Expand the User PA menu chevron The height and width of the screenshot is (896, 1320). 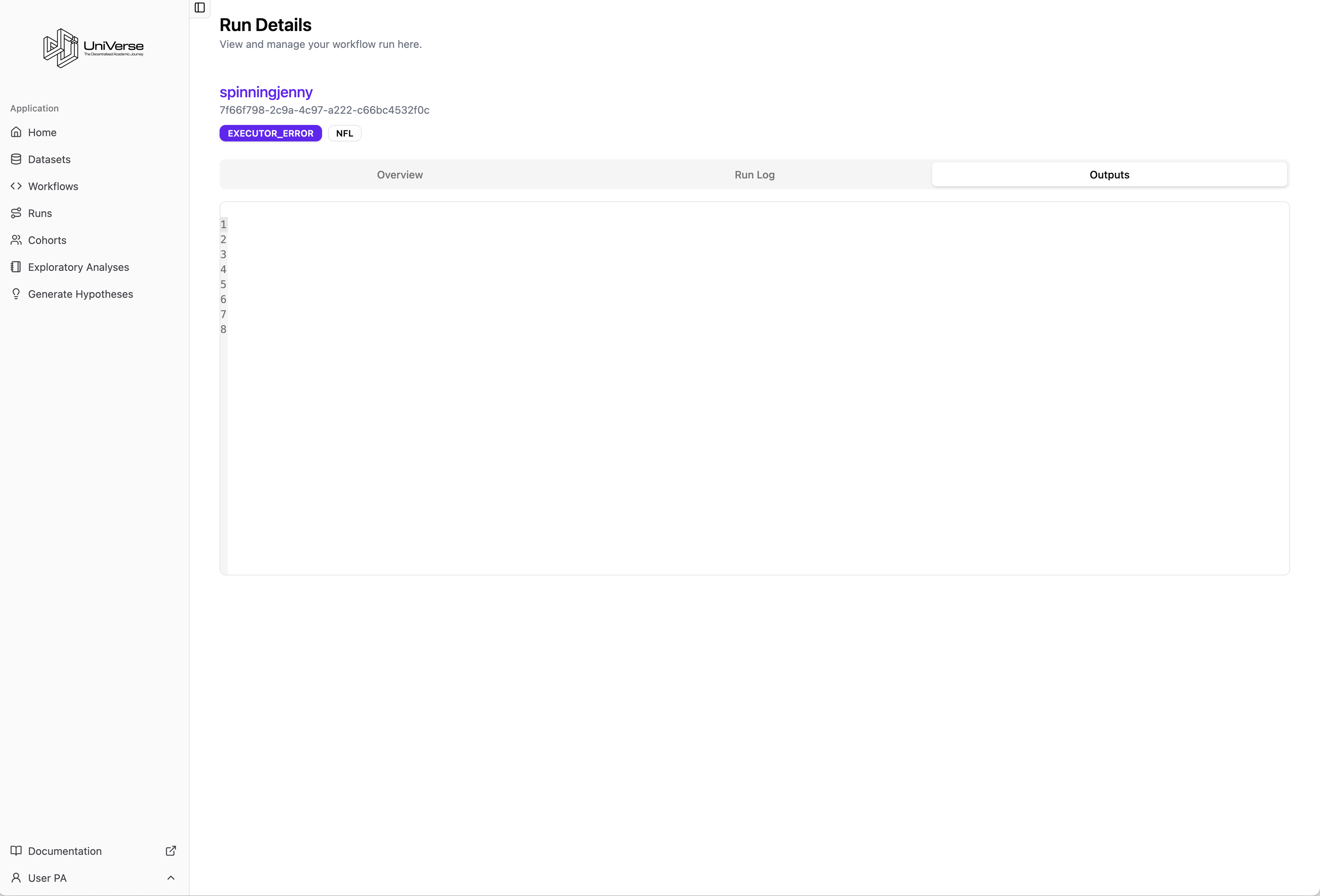(x=171, y=878)
